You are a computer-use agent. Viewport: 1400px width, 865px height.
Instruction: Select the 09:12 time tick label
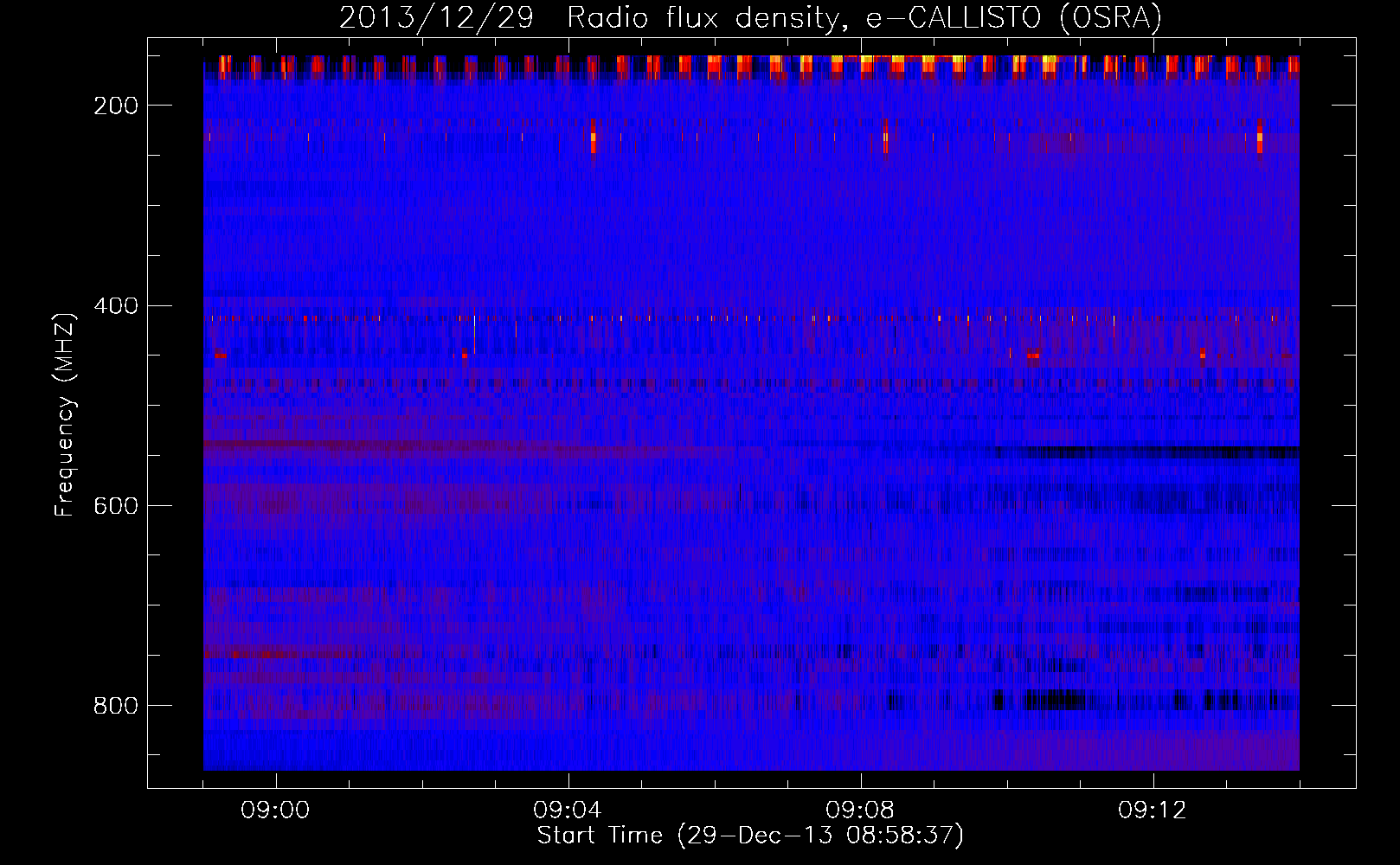[1153, 811]
